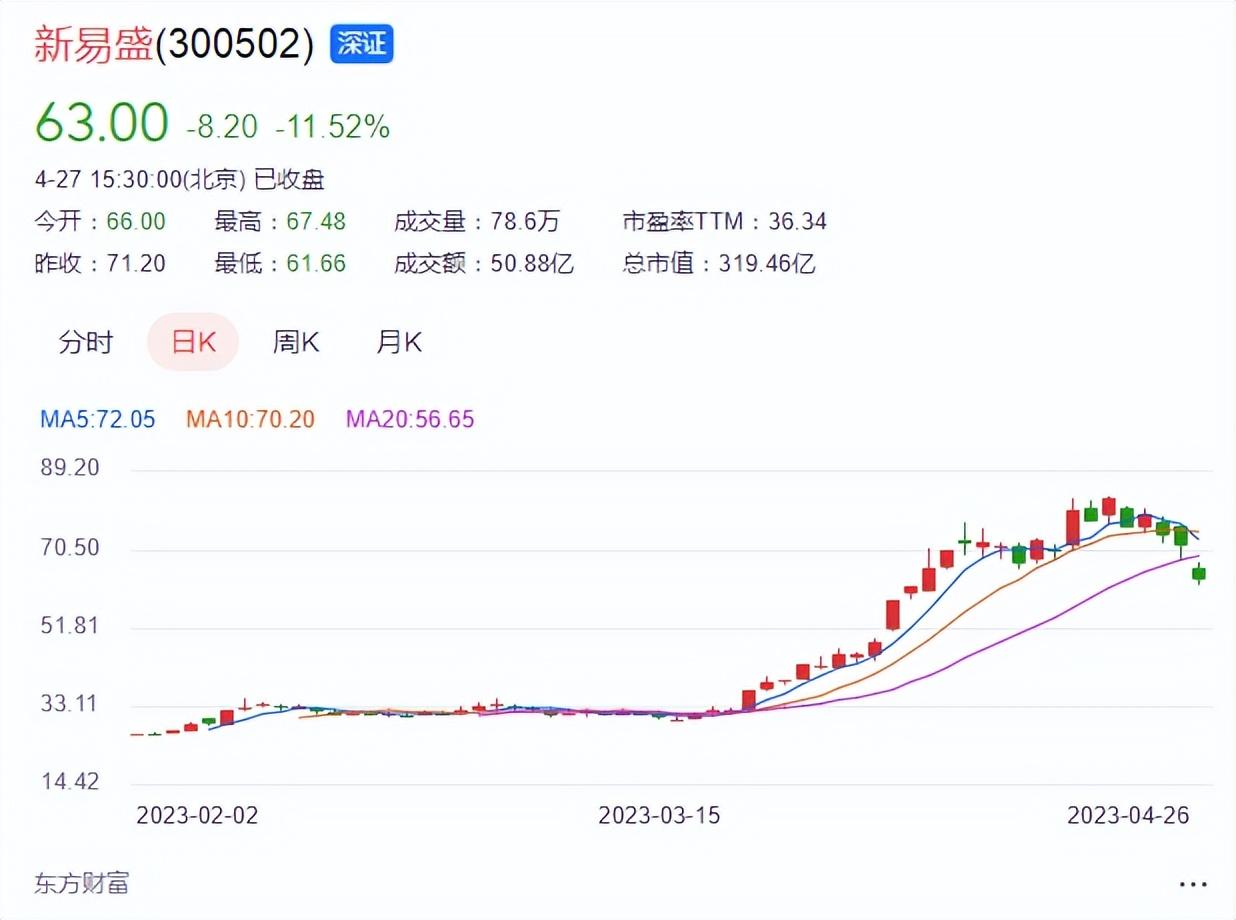Viewport: 1236px width, 920px height.
Task: Click the last green candlestick near 63
Action: [x=1198, y=573]
